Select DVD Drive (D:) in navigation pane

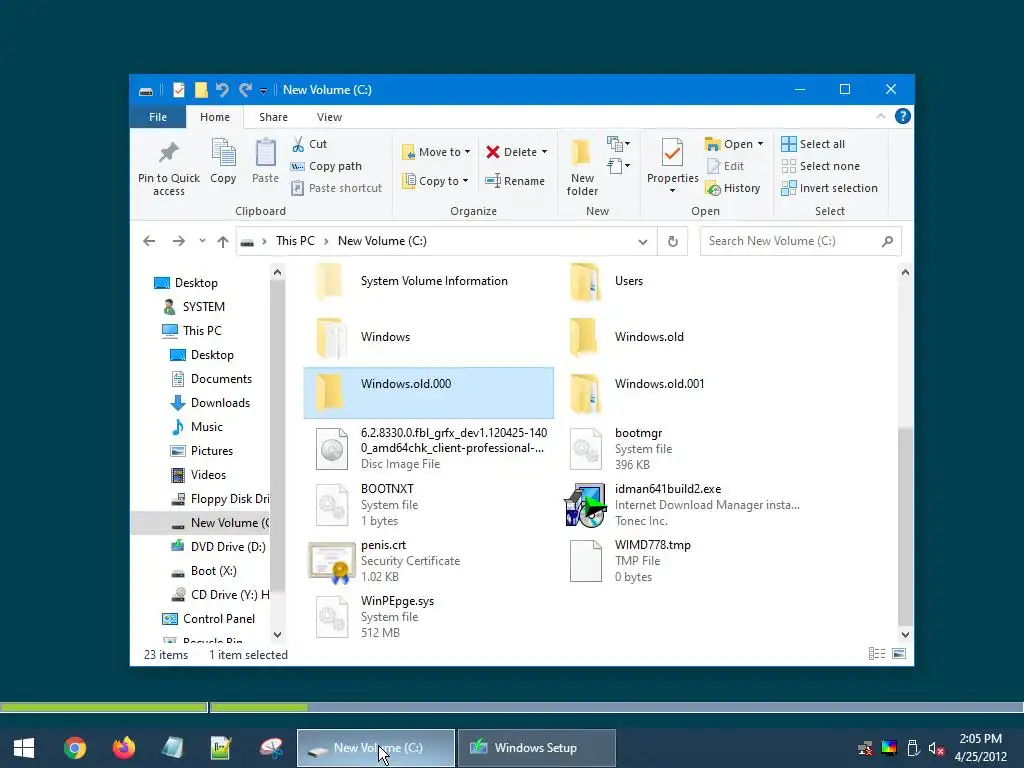click(x=218, y=547)
